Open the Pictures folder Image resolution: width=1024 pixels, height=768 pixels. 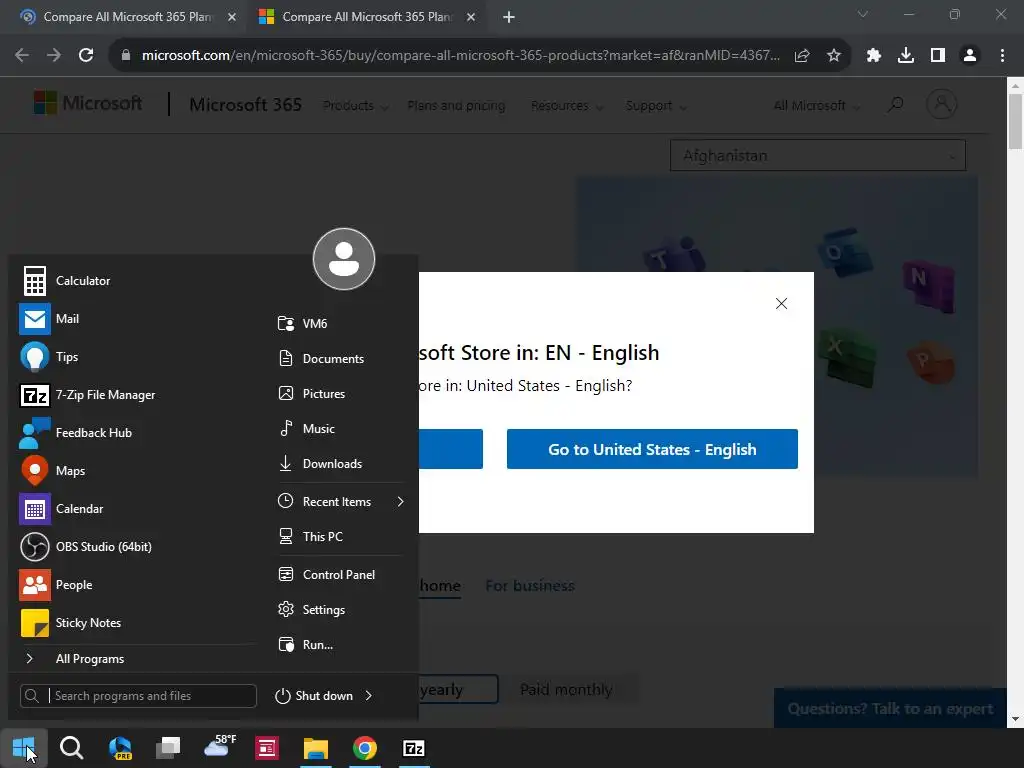312,394
